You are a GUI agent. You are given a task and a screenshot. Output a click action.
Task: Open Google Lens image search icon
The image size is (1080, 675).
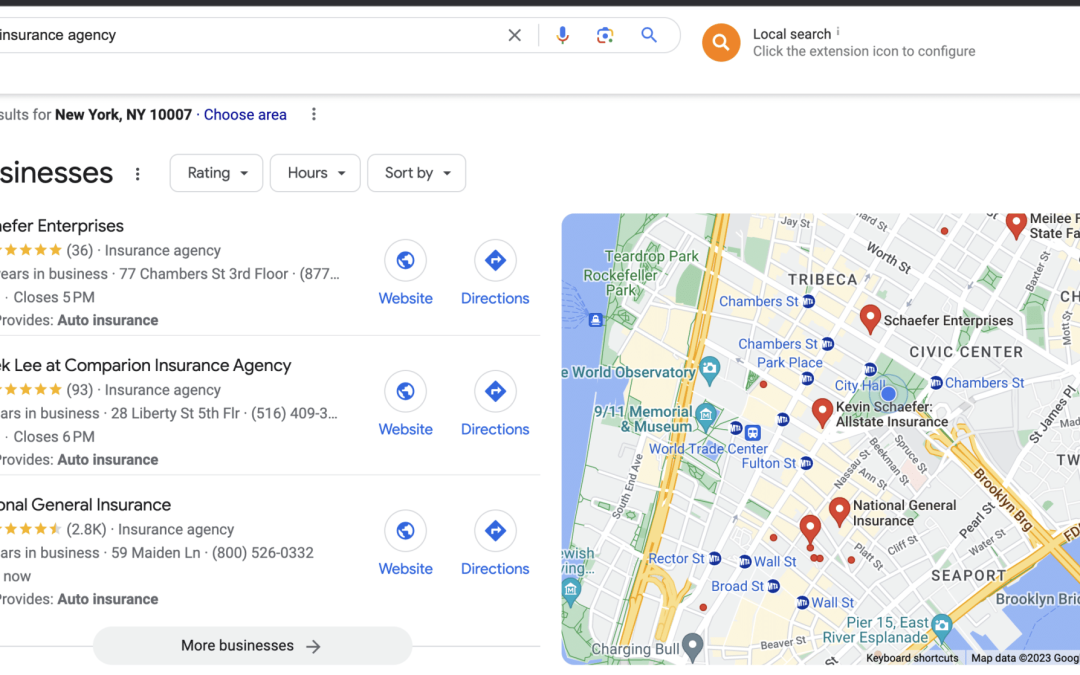[605, 35]
